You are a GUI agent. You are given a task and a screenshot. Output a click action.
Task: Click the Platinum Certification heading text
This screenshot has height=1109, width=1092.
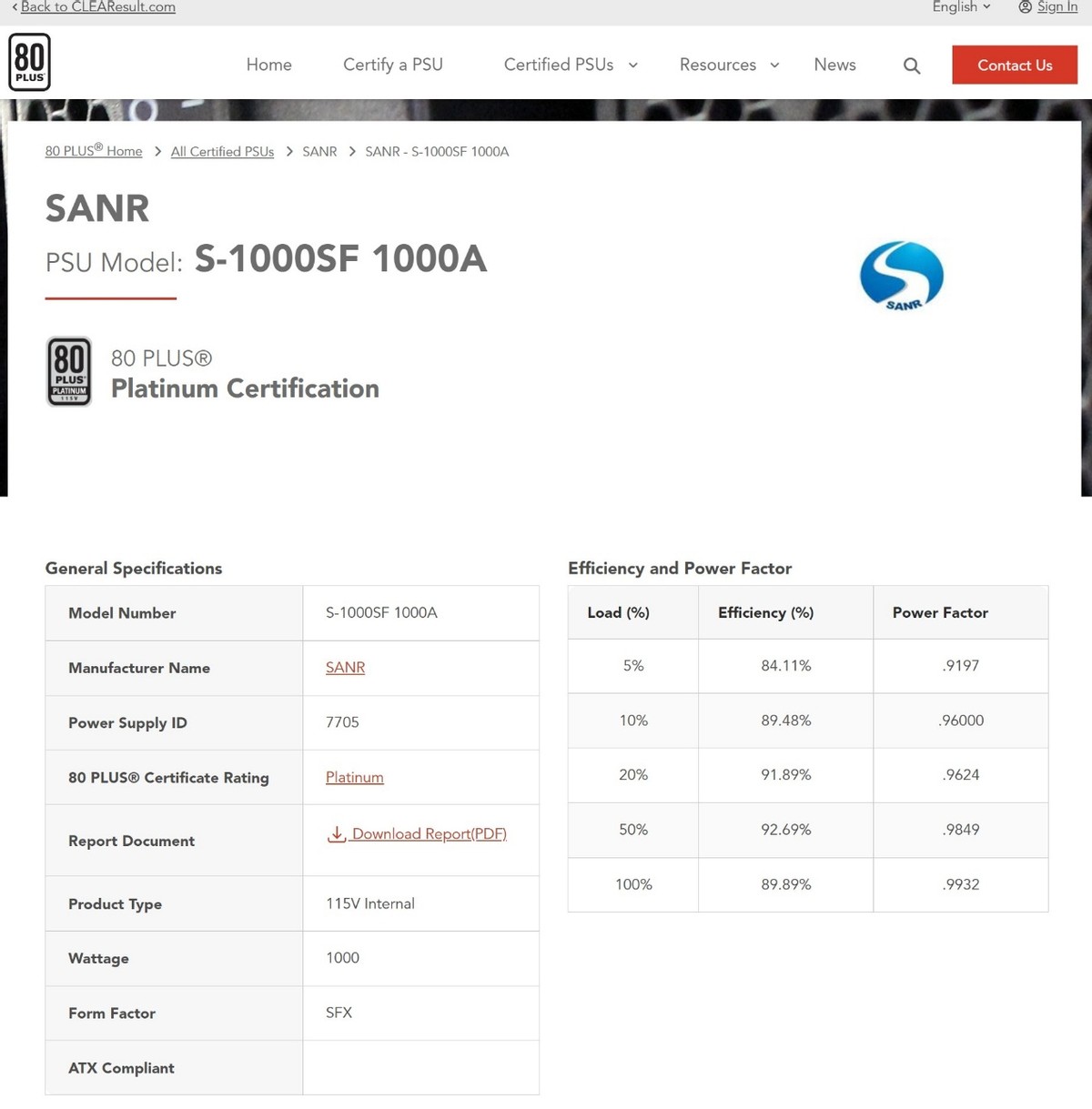point(245,388)
